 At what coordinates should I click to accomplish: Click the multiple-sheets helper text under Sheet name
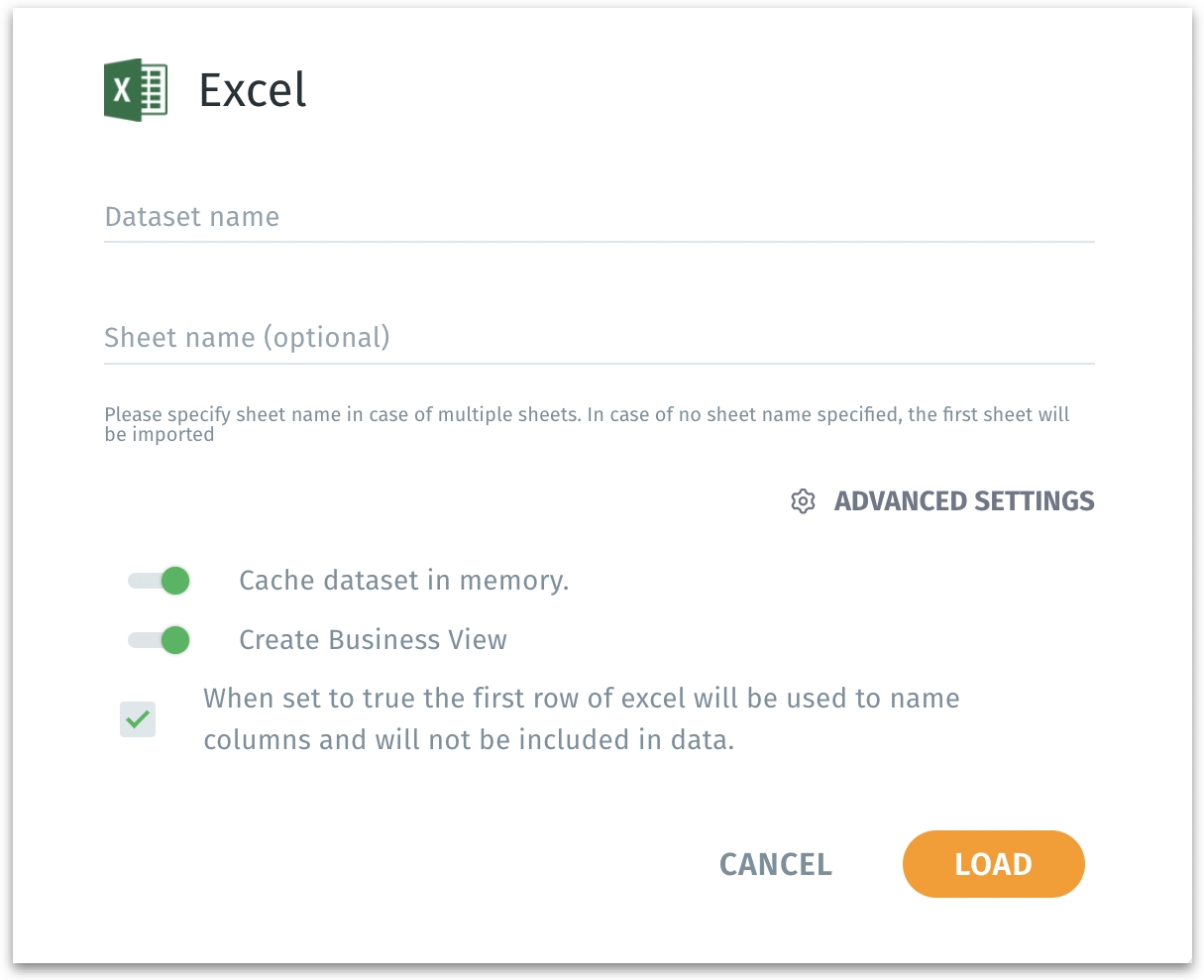point(587,424)
